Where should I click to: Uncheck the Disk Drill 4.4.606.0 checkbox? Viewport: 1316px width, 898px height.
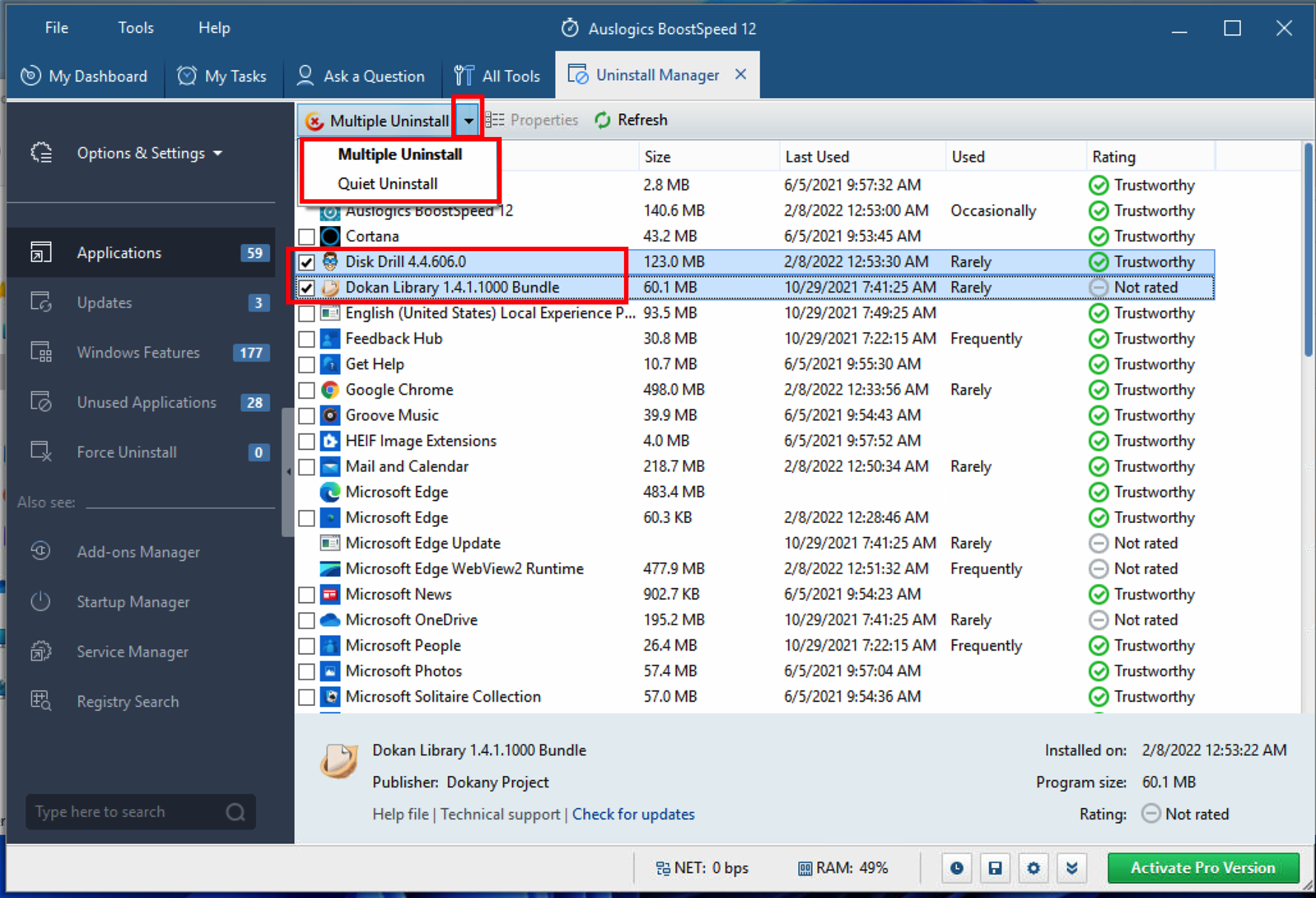pyautogui.click(x=307, y=262)
